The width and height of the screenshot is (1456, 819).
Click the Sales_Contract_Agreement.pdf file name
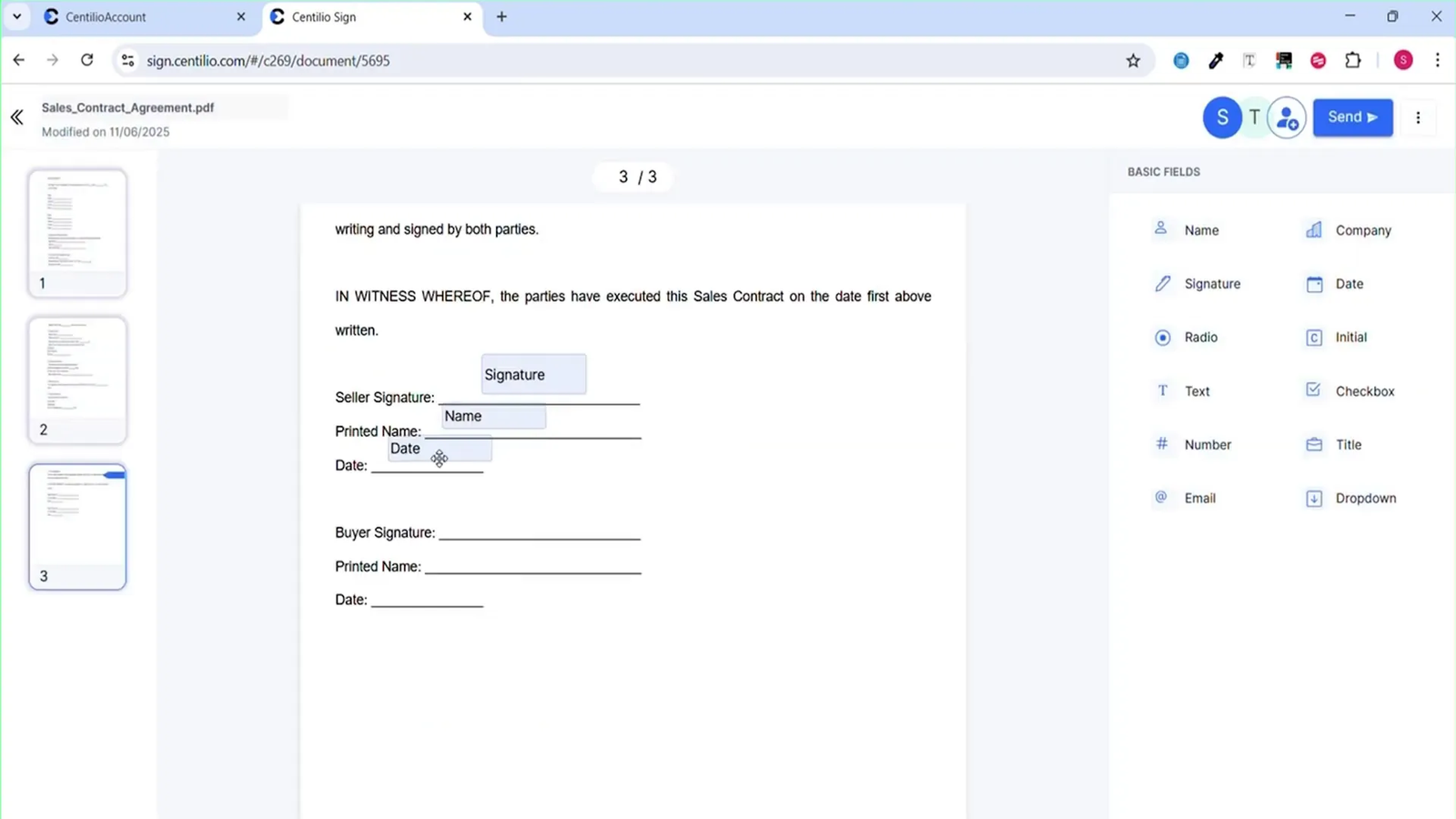pos(127,107)
